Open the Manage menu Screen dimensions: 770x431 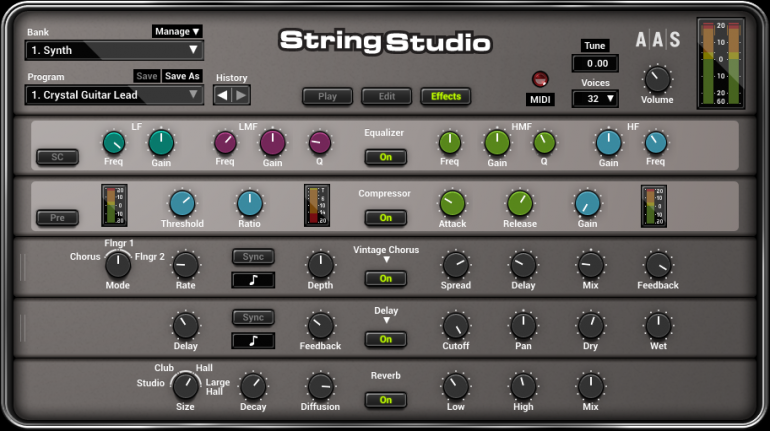(x=177, y=31)
